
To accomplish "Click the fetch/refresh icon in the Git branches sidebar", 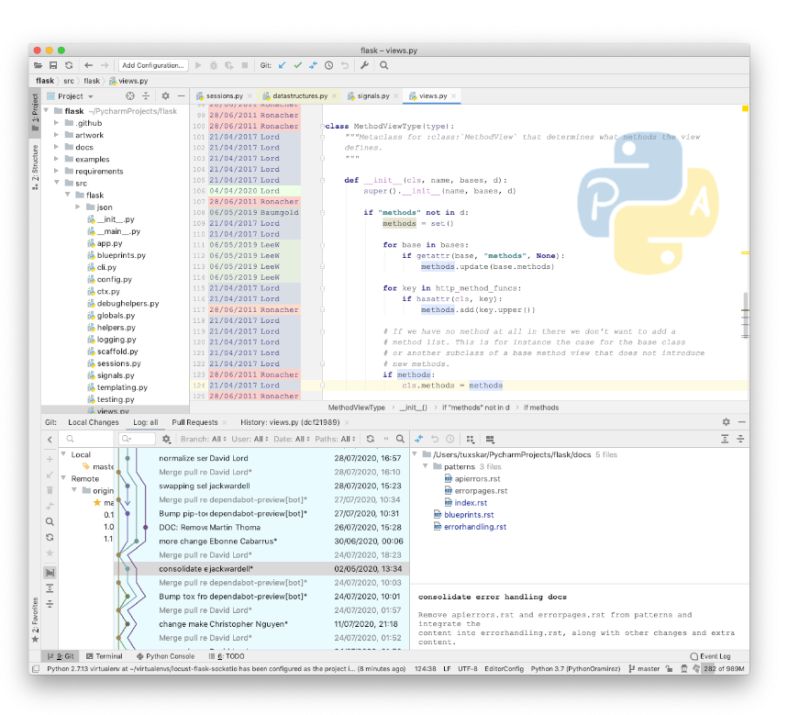I will [x=49, y=537].
